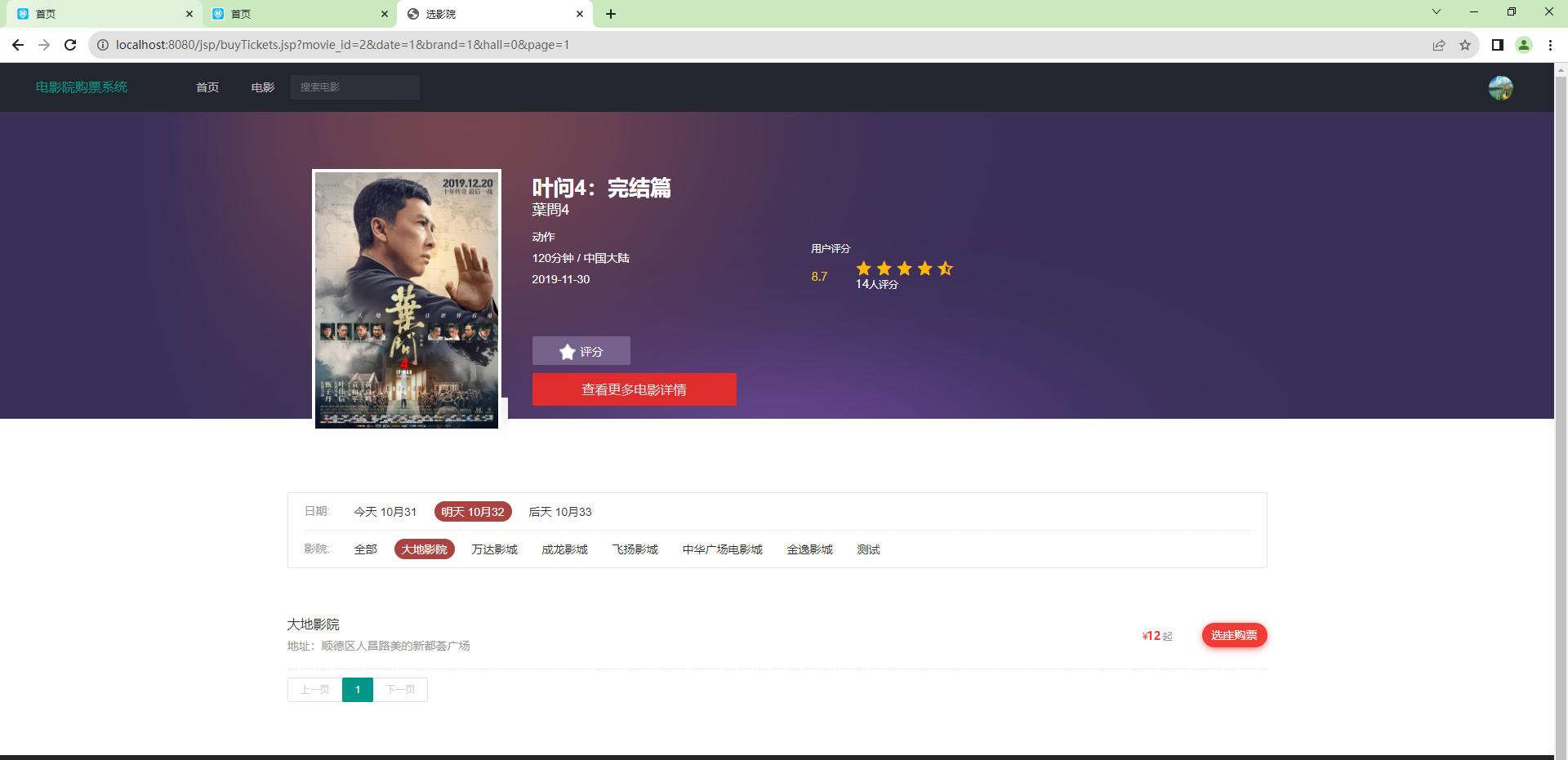The image size is (1568, 760).
Task: Bookmark the page with the star icon
Action: [1465, 45]
